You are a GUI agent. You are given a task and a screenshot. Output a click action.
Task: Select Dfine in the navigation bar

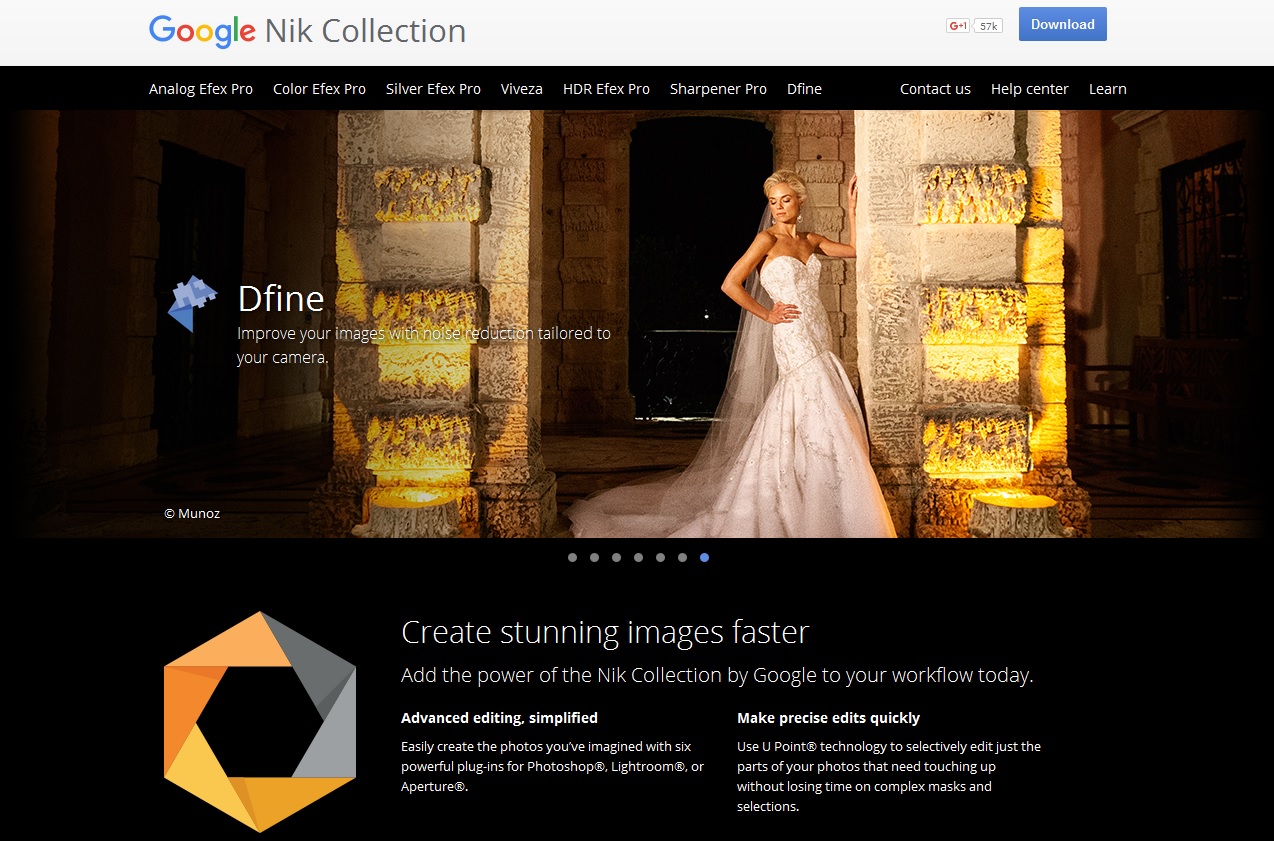click(804, 89)
